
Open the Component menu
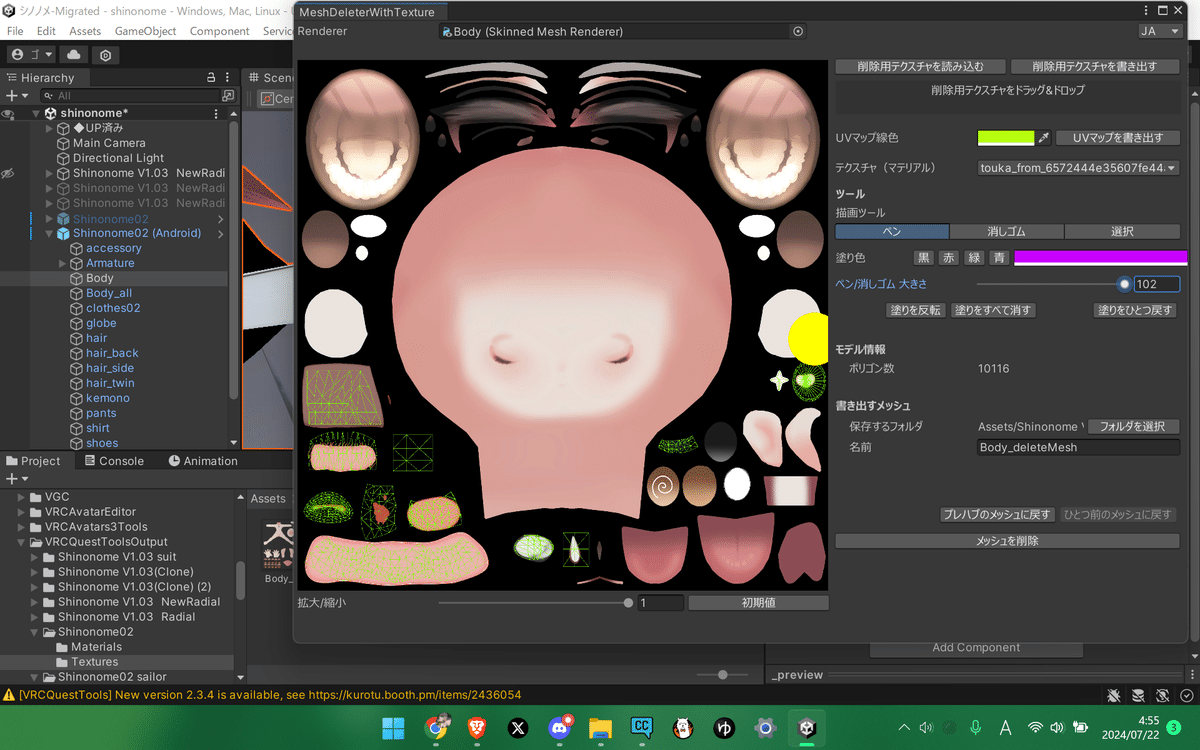[219, 31]
